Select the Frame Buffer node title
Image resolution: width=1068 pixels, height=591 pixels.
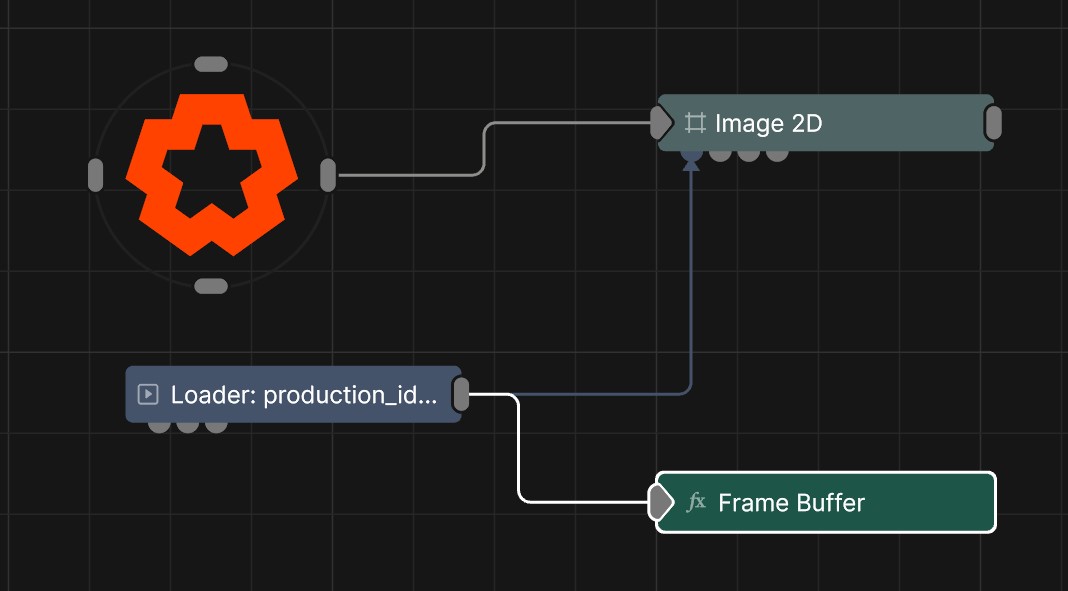point(791,502)
